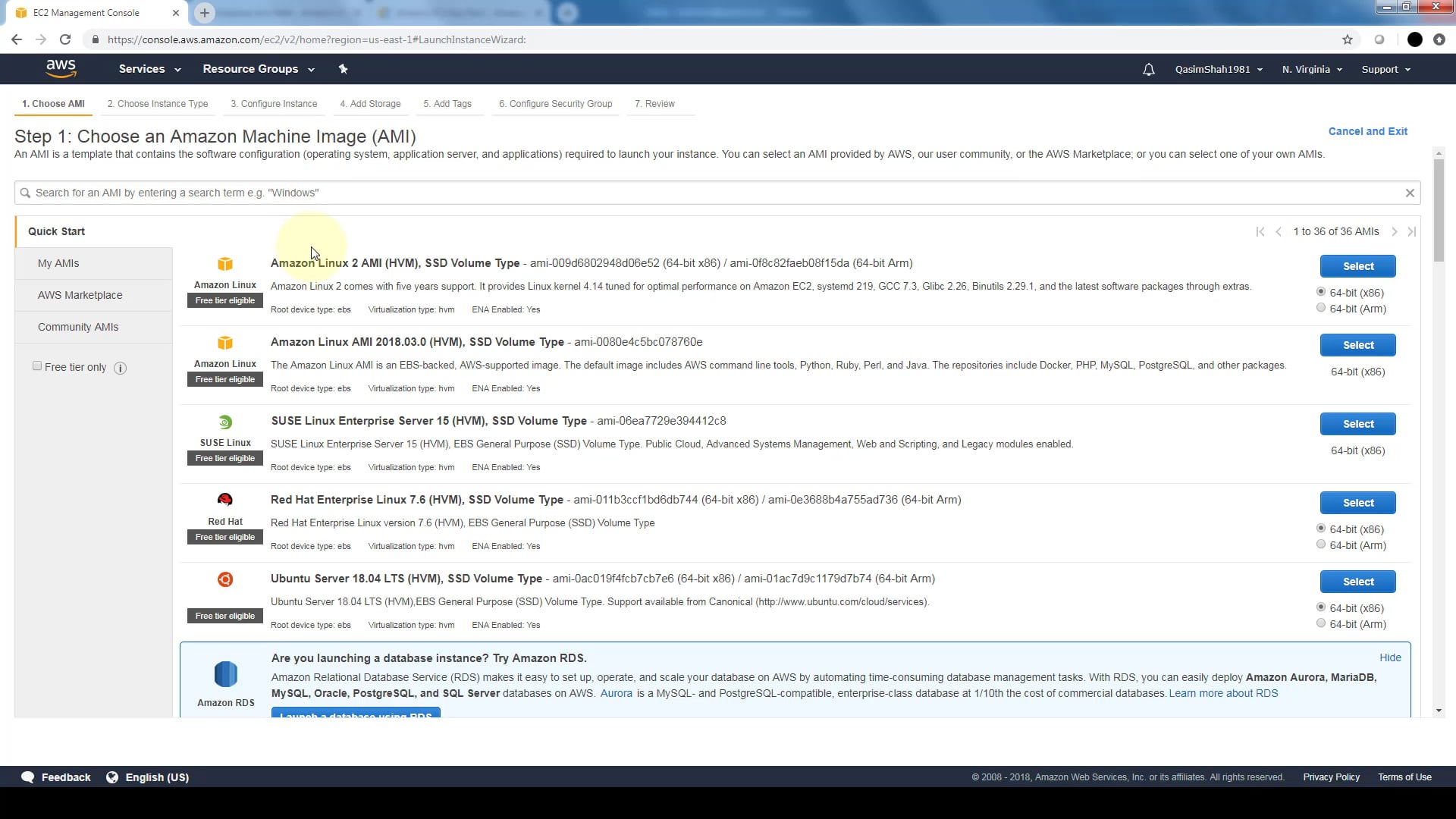1456x819 pixels.
Task: Click the SUSE Linux chameleon icon
Action: tap(224, 422)
